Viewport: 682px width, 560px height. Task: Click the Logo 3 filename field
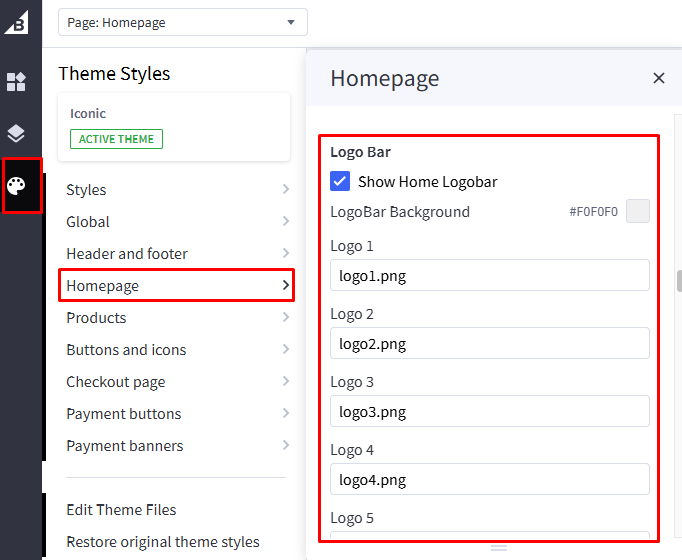pyautogui.click(x=489, y=412)
